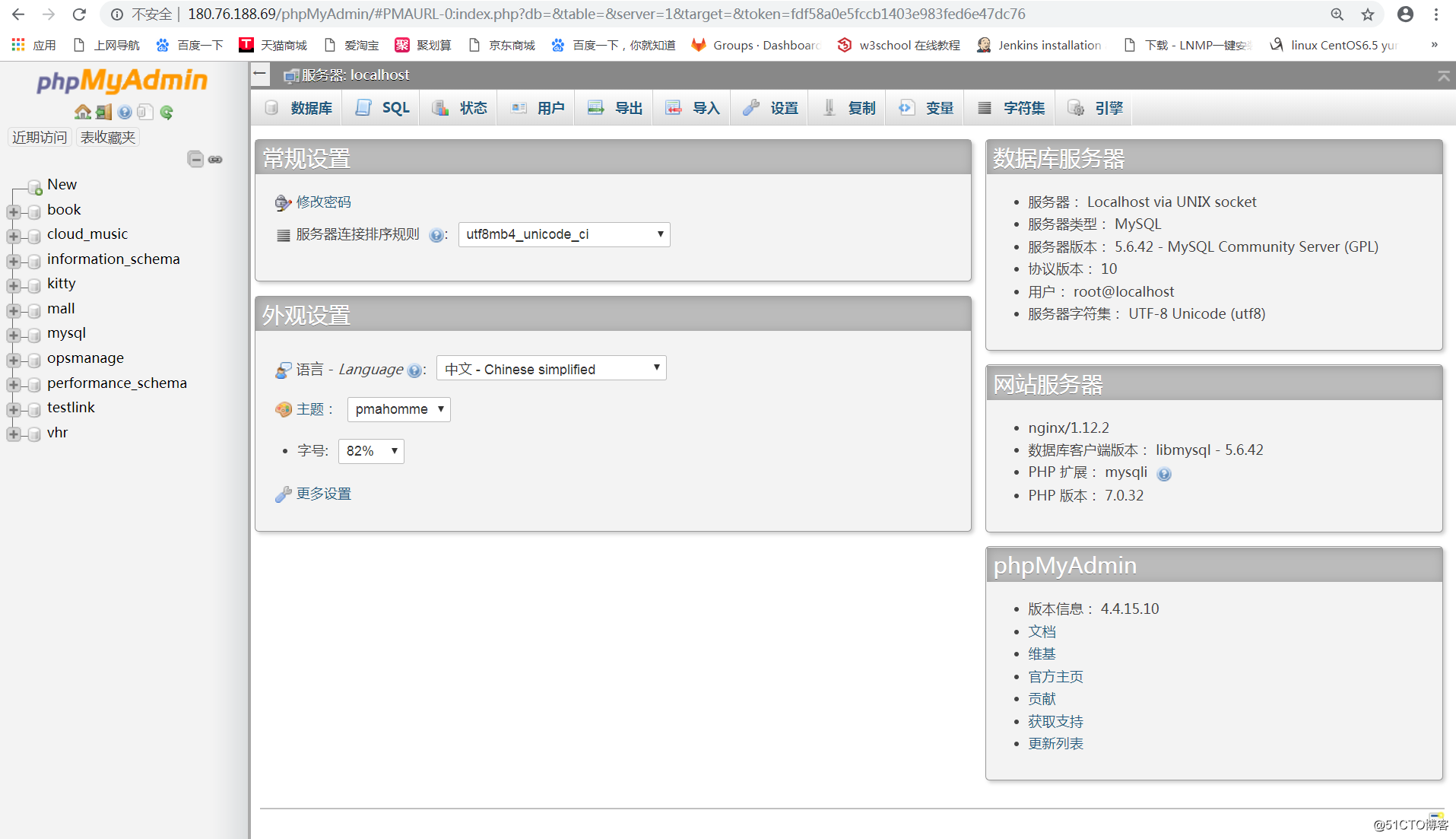This screenshot has height=839, width=1456.
Task: Click mysql database icon in tree
Action: click(34, 335)
